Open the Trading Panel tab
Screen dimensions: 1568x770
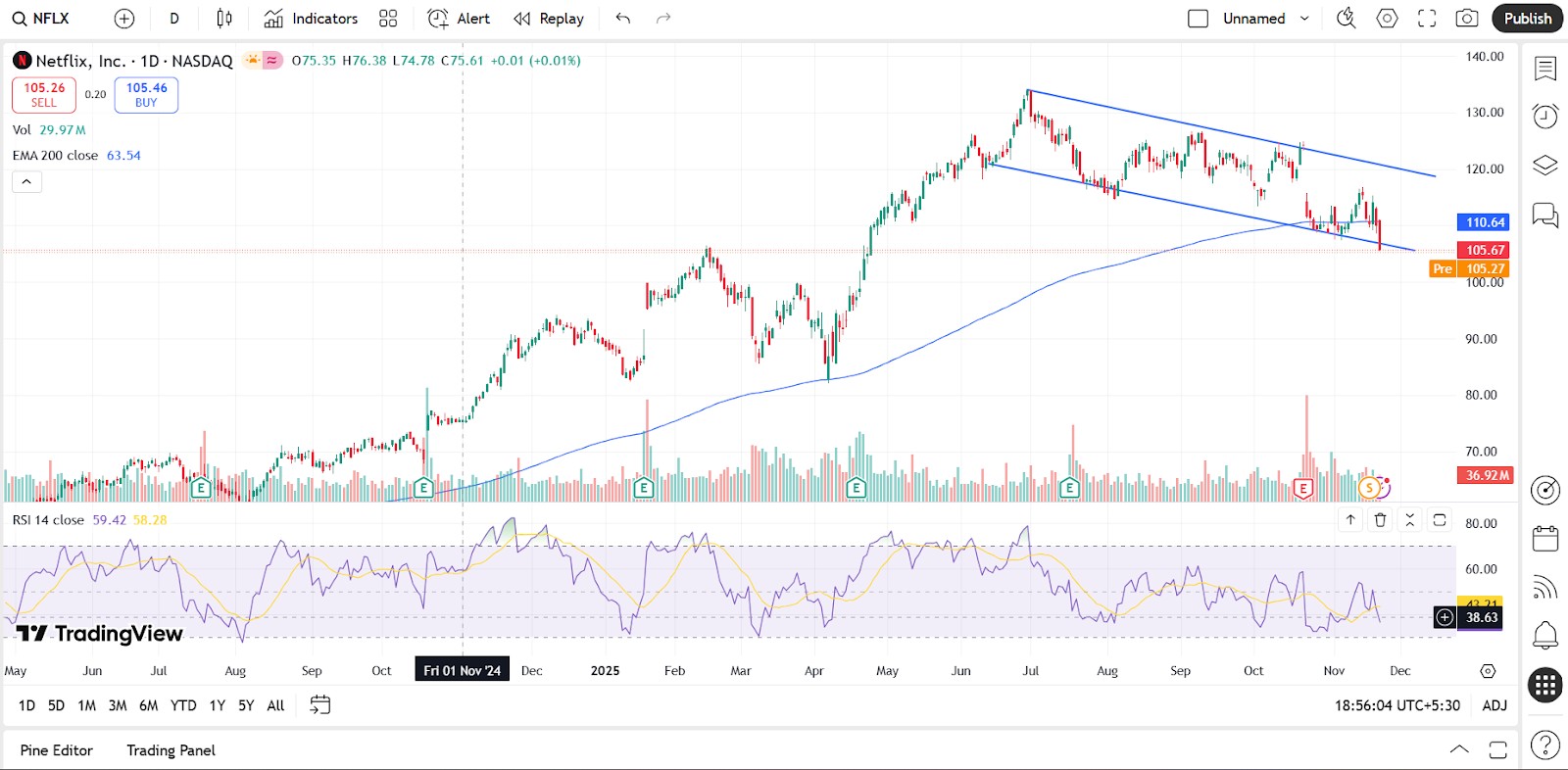tap(171, 750)
